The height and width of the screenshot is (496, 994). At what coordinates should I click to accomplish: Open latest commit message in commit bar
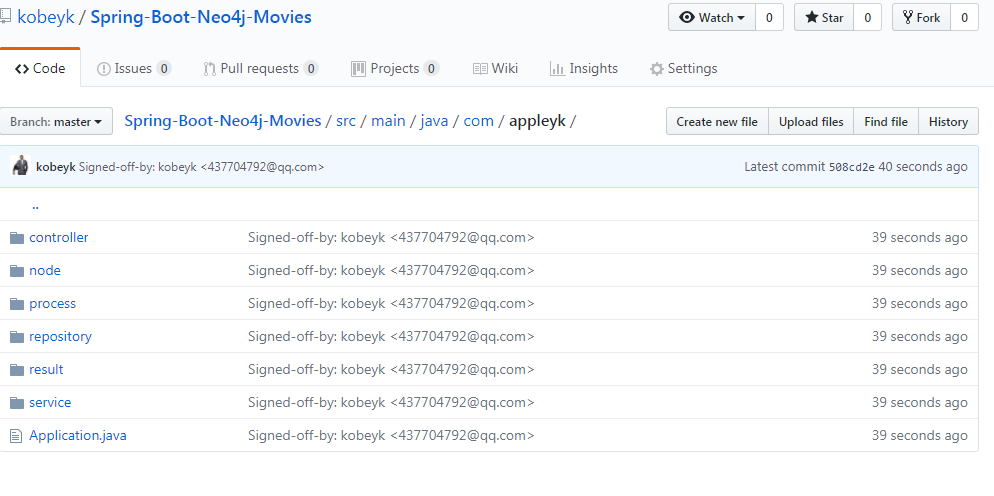pos(202,167)
